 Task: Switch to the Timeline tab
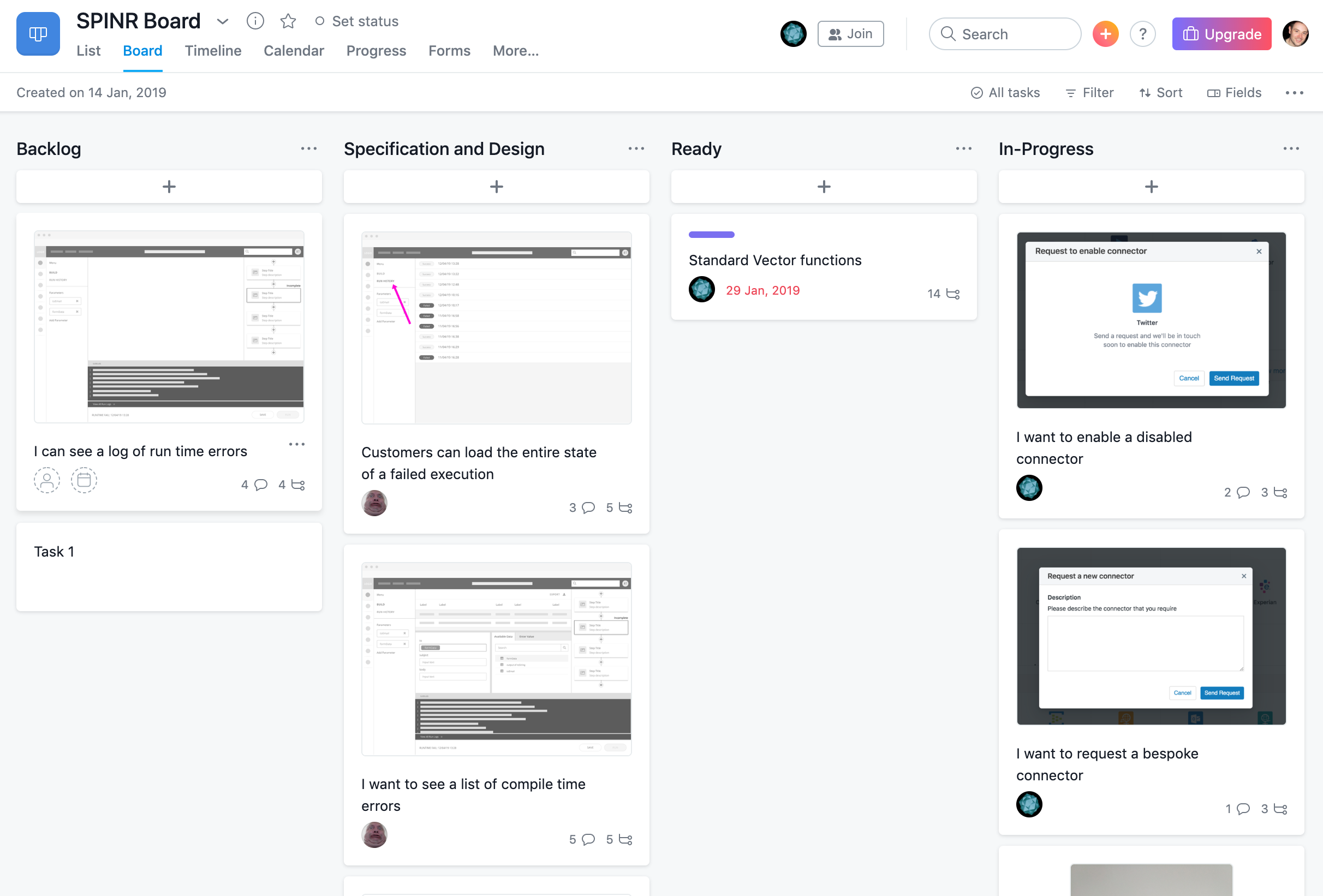coord(212,51)
